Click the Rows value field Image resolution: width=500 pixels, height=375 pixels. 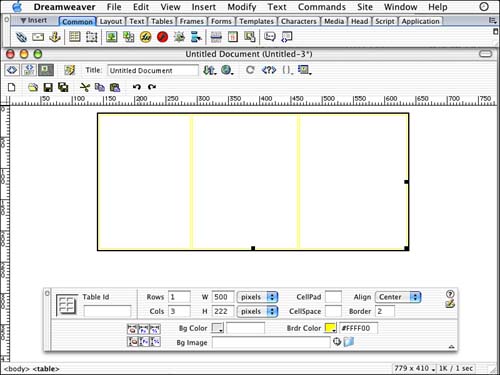(179, 297)
